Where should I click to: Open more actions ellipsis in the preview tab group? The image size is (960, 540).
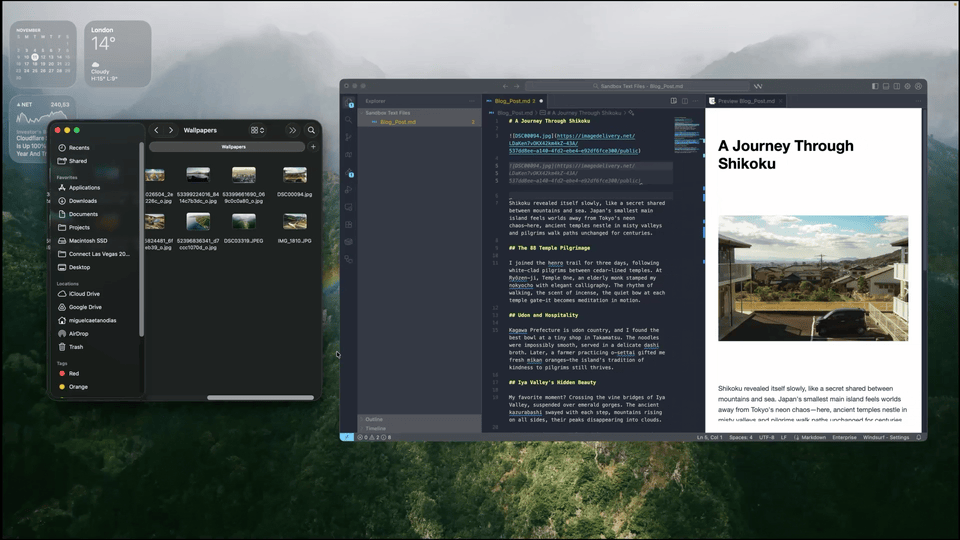click(918, 101)
